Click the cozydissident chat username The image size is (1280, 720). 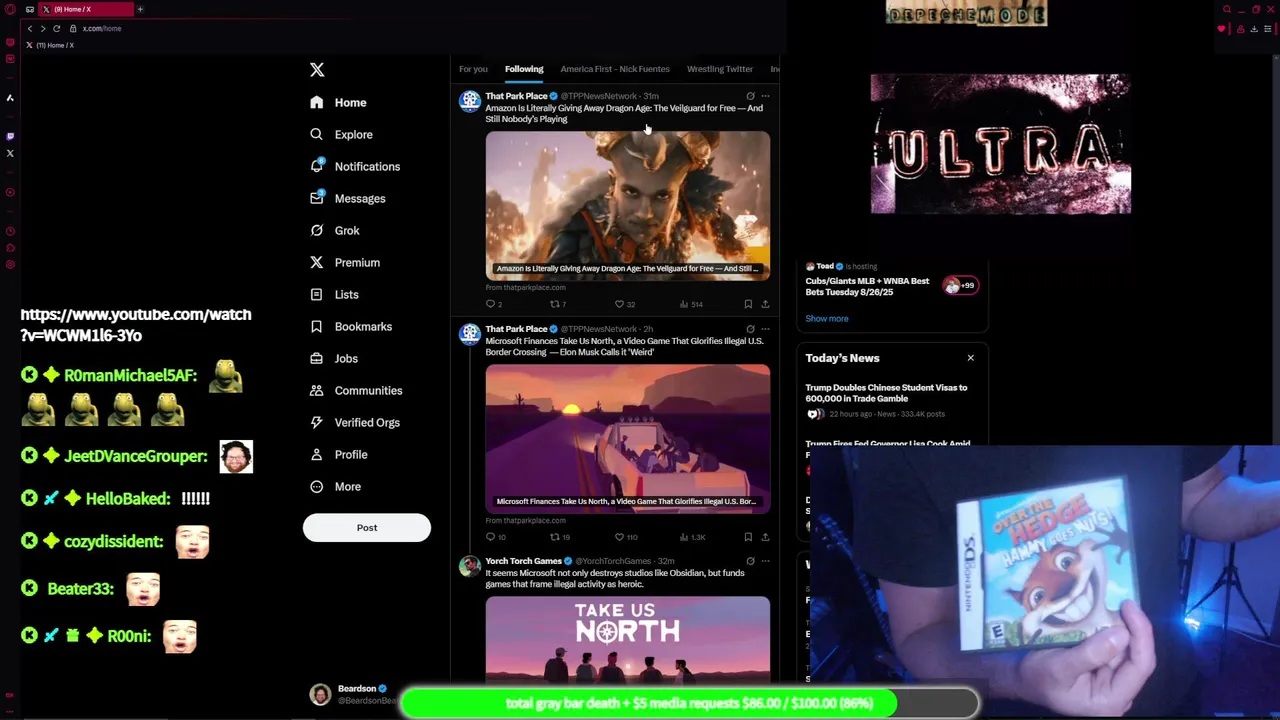(x=113, y=542)
